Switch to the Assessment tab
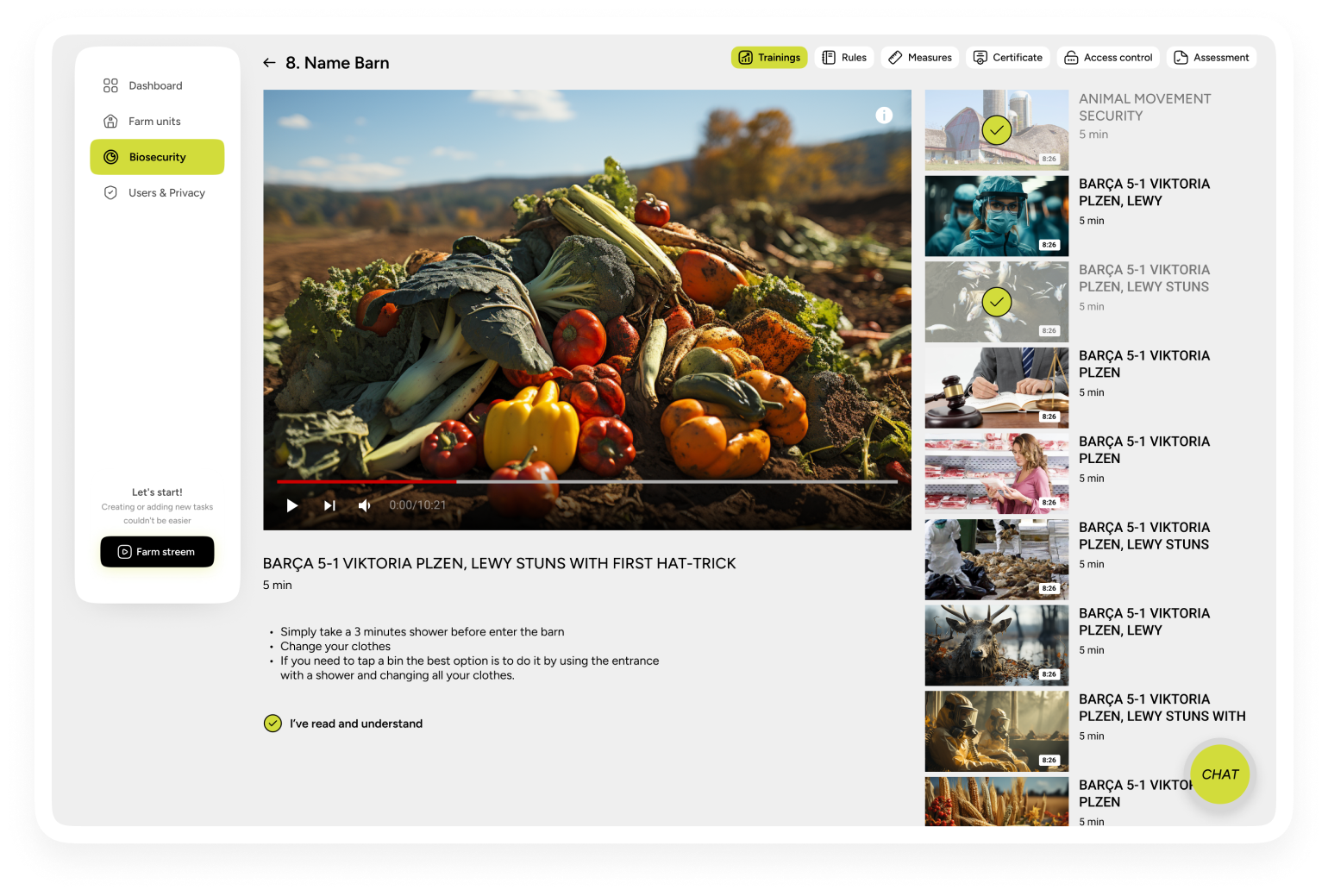The image size is (1328, 896). (x=1212, y=58)
